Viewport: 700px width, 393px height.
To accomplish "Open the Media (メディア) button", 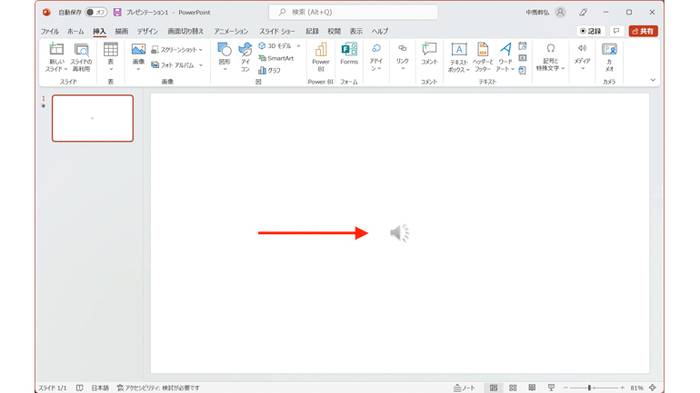I will click(582, 57).
